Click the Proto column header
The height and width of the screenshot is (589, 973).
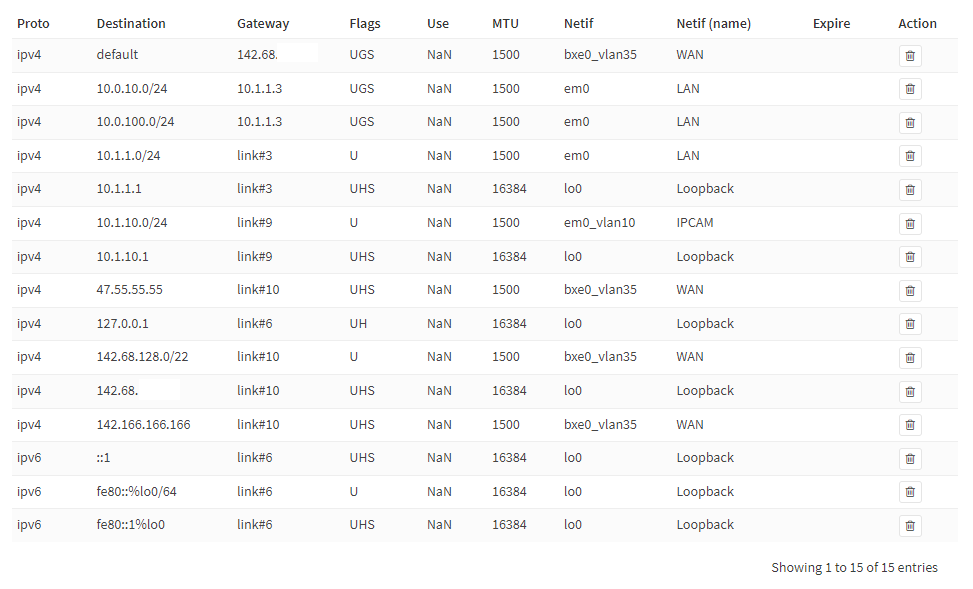33,23
